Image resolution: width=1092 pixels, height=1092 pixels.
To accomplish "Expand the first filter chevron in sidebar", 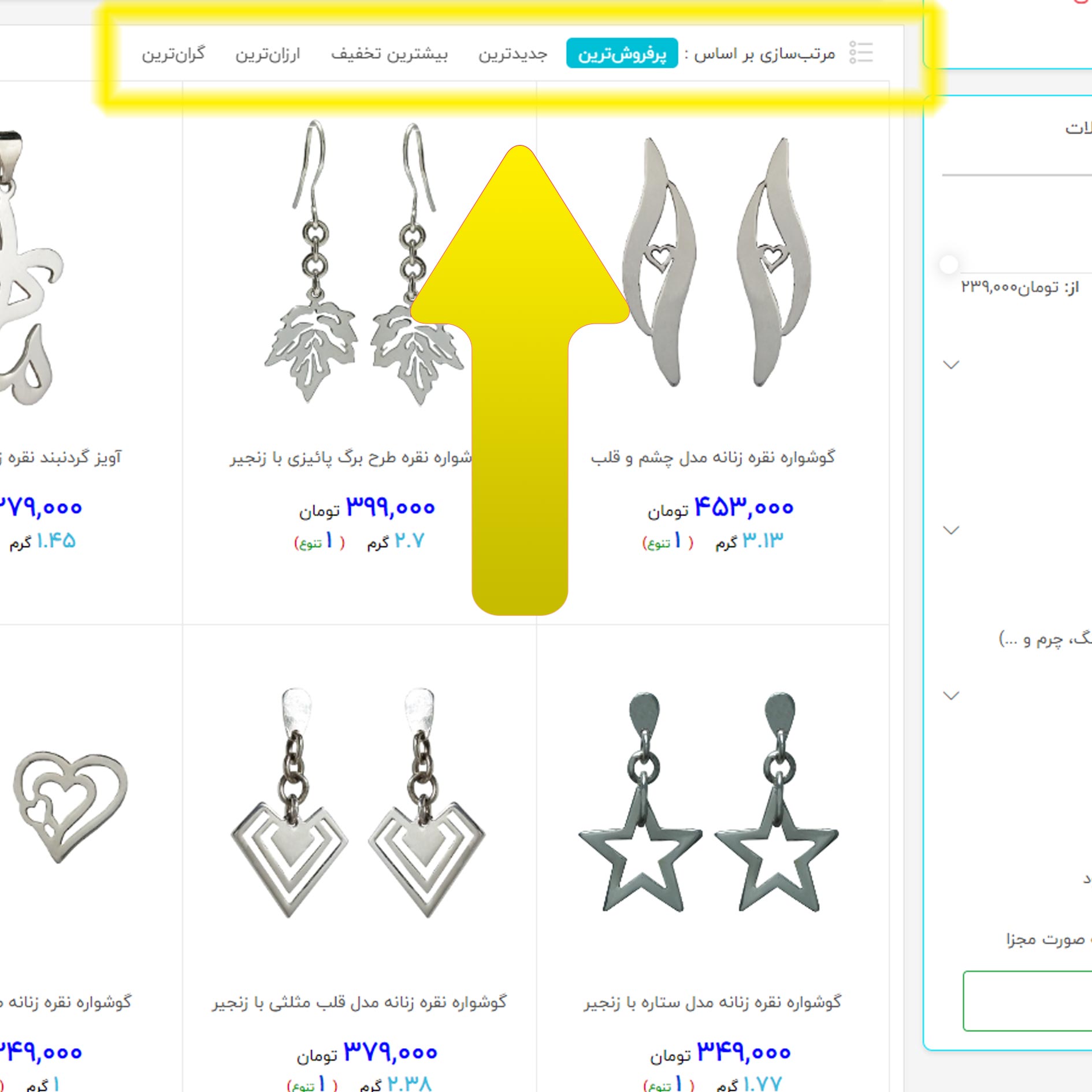I will coord(951,365).
